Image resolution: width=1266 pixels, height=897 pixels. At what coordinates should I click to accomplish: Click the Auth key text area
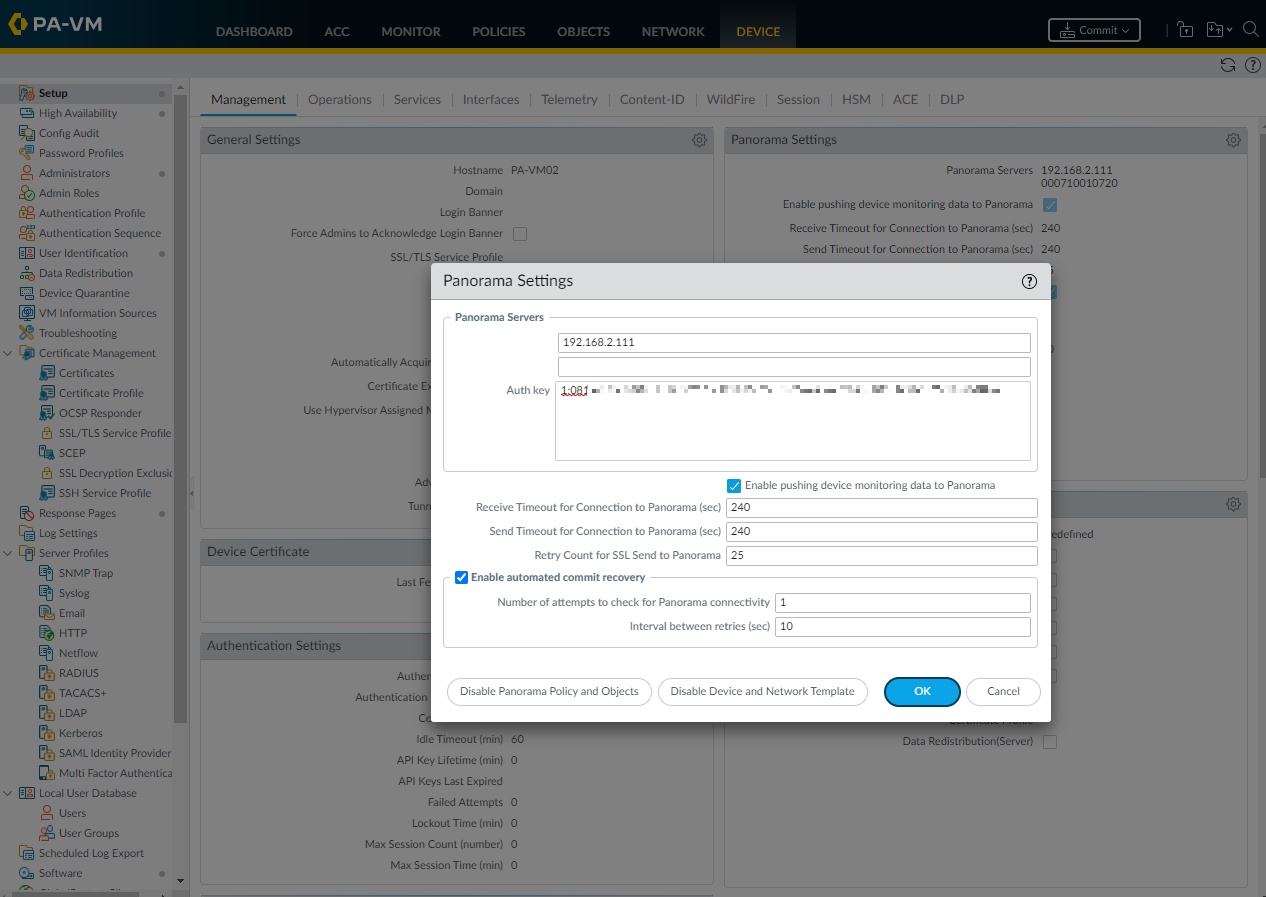(793, 421)
